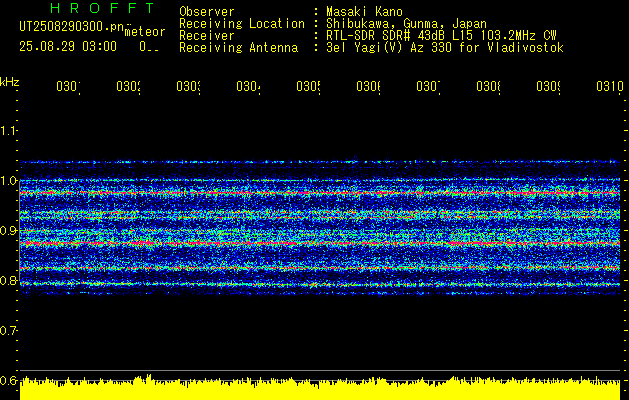Click the 'meteor' label
The height and width of the screenshot is (400, 629).
[x=145, y=32]
